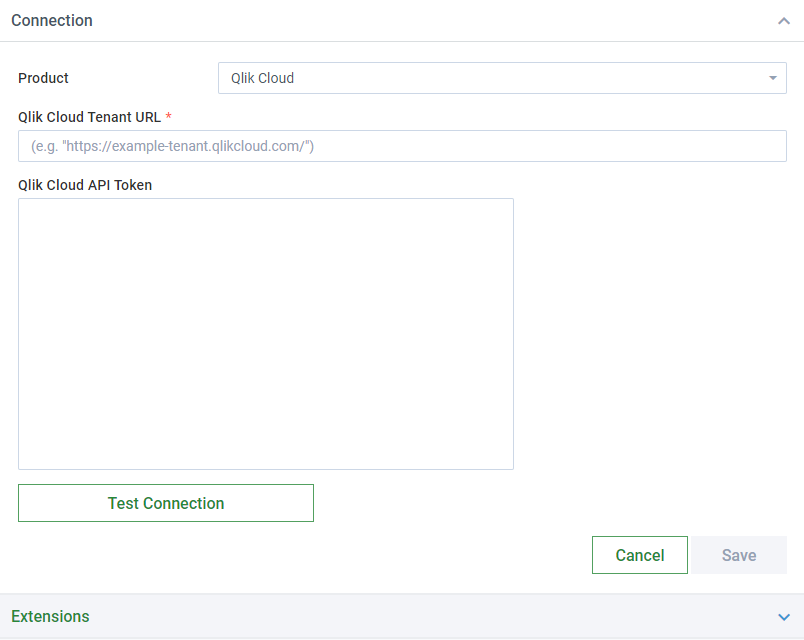The width and height of the screenshot is (804, 640).
Task: Click the Save button
Action: [738, 555]
